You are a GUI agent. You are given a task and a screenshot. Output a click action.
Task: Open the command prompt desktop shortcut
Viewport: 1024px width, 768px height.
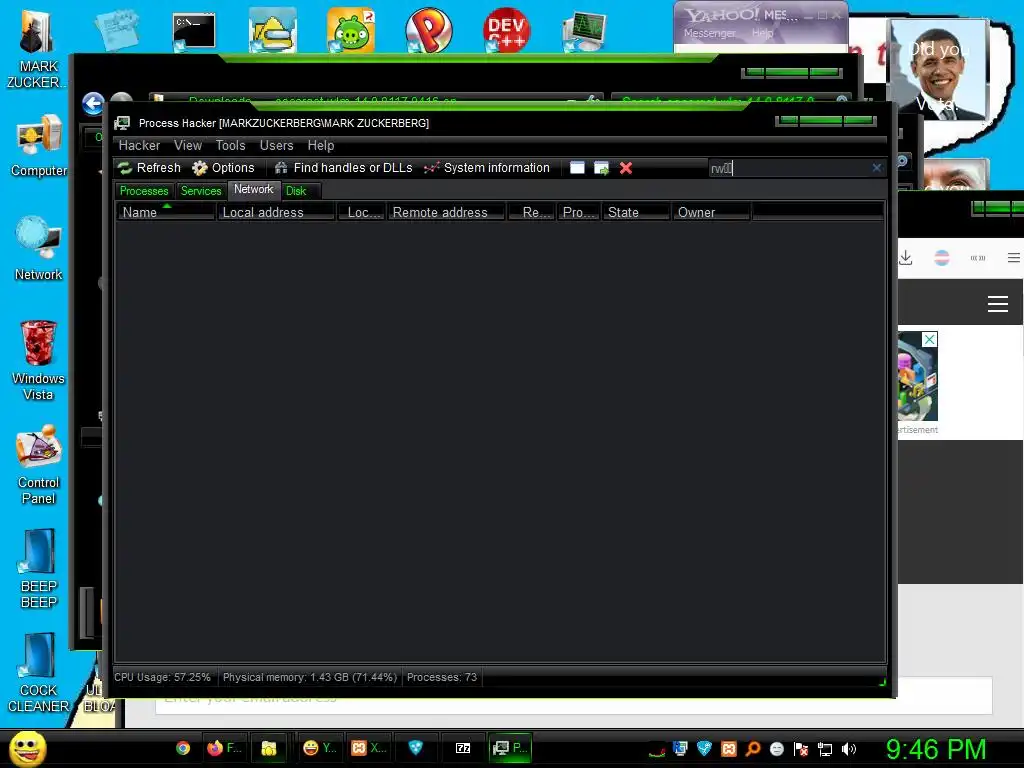tap(194, 31)
